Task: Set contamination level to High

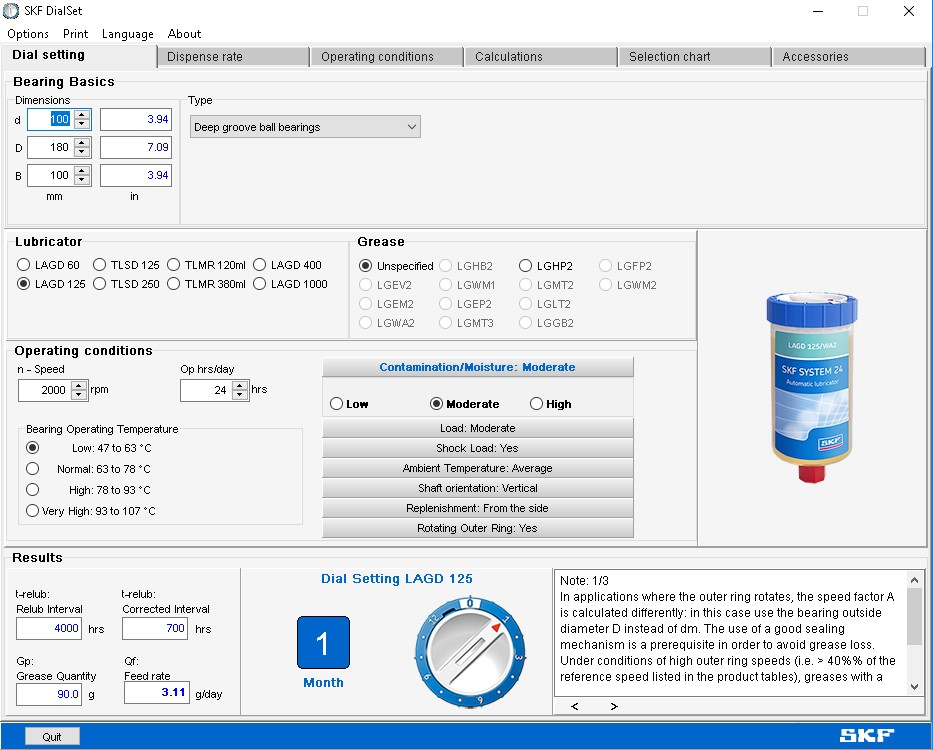Action: pyautogui.click(x=550, y=404)
